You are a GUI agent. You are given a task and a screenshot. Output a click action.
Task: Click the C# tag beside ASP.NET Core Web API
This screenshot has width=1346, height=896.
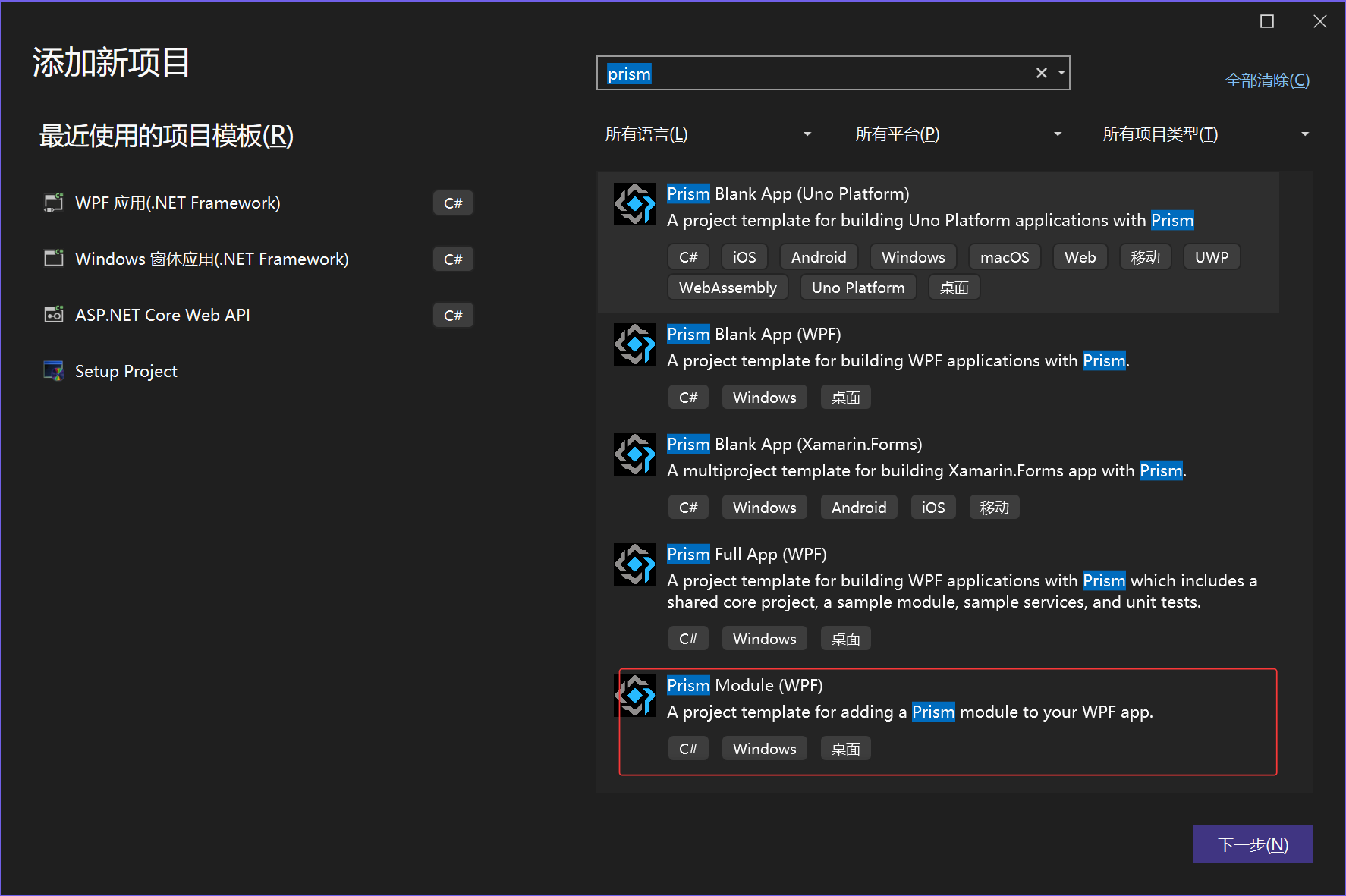click(453, 315)
